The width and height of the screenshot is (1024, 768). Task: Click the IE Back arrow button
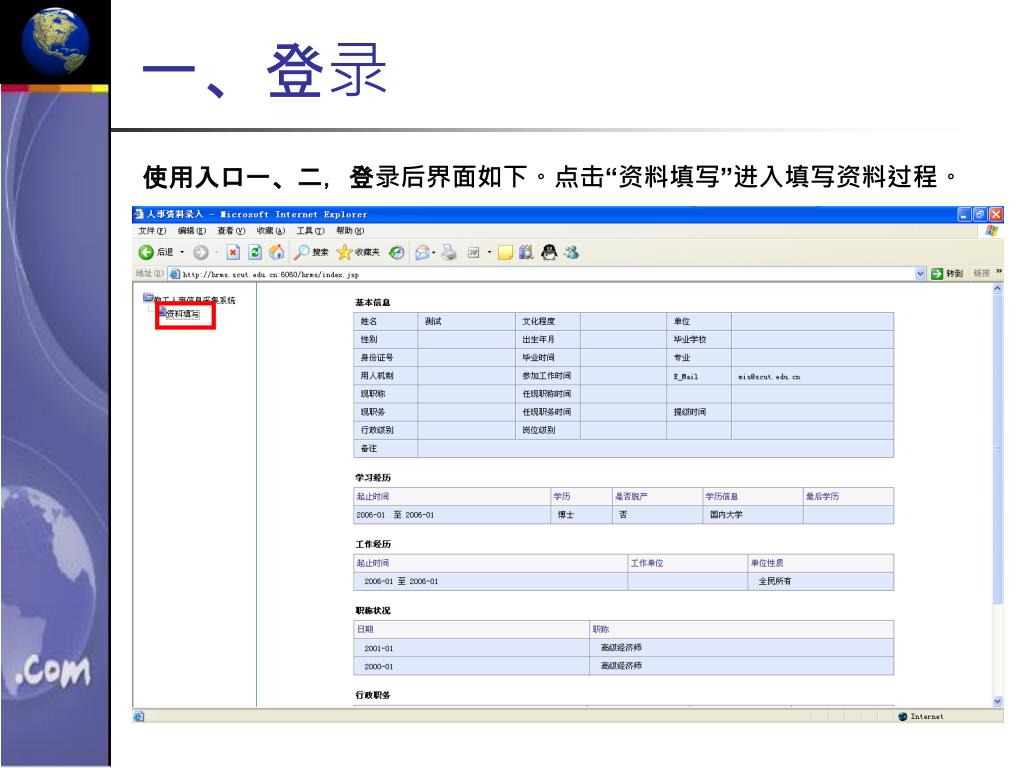point(146,252)
